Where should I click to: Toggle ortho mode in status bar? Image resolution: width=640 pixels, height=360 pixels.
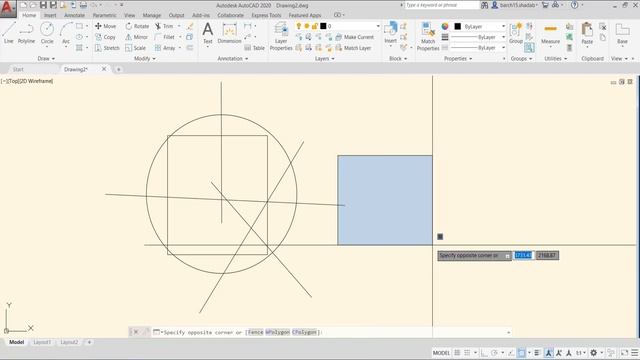(x=484, y=353)
